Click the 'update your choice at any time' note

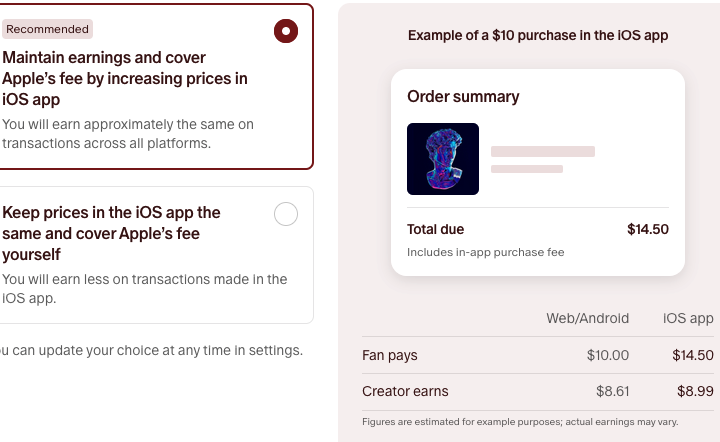(x=150, y=350)
